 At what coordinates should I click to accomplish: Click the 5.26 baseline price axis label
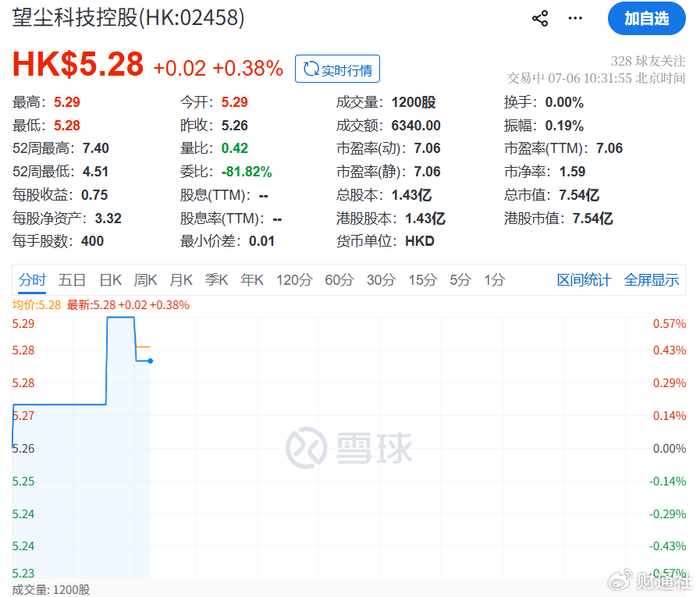click(23, 449)
